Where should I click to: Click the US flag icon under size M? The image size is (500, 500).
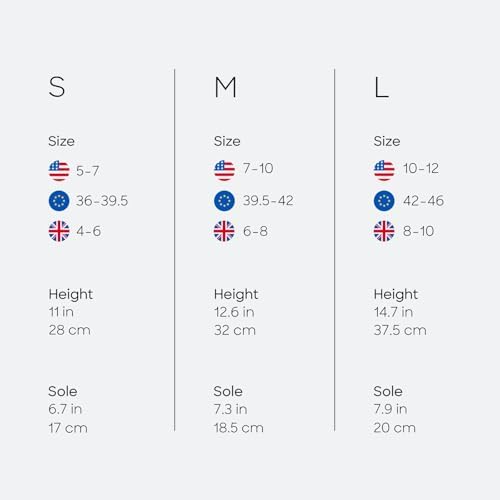click(224, 171)
